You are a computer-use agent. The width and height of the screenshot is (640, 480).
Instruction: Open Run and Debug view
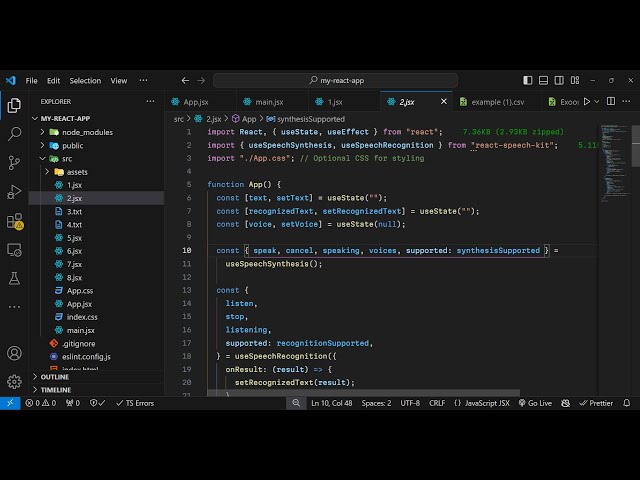[14, 191]
